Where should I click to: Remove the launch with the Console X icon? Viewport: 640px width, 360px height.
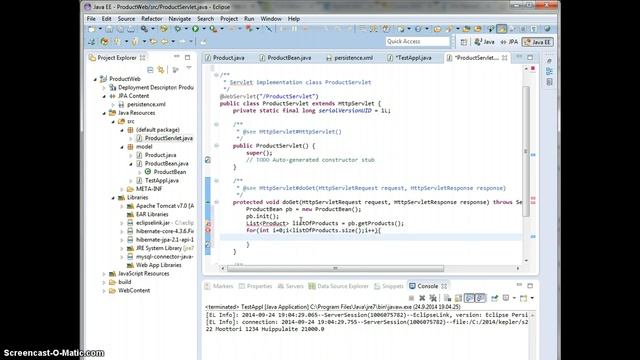[x=422, y=298]
